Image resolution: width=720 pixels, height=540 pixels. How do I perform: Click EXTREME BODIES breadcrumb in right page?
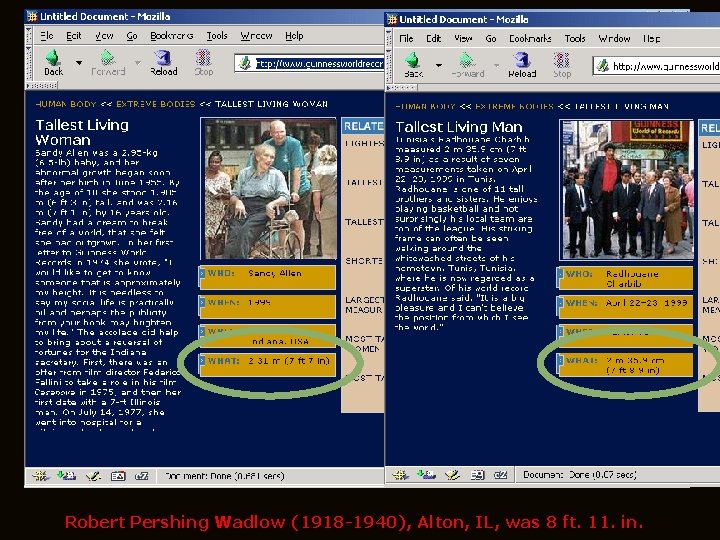point(514,107)
